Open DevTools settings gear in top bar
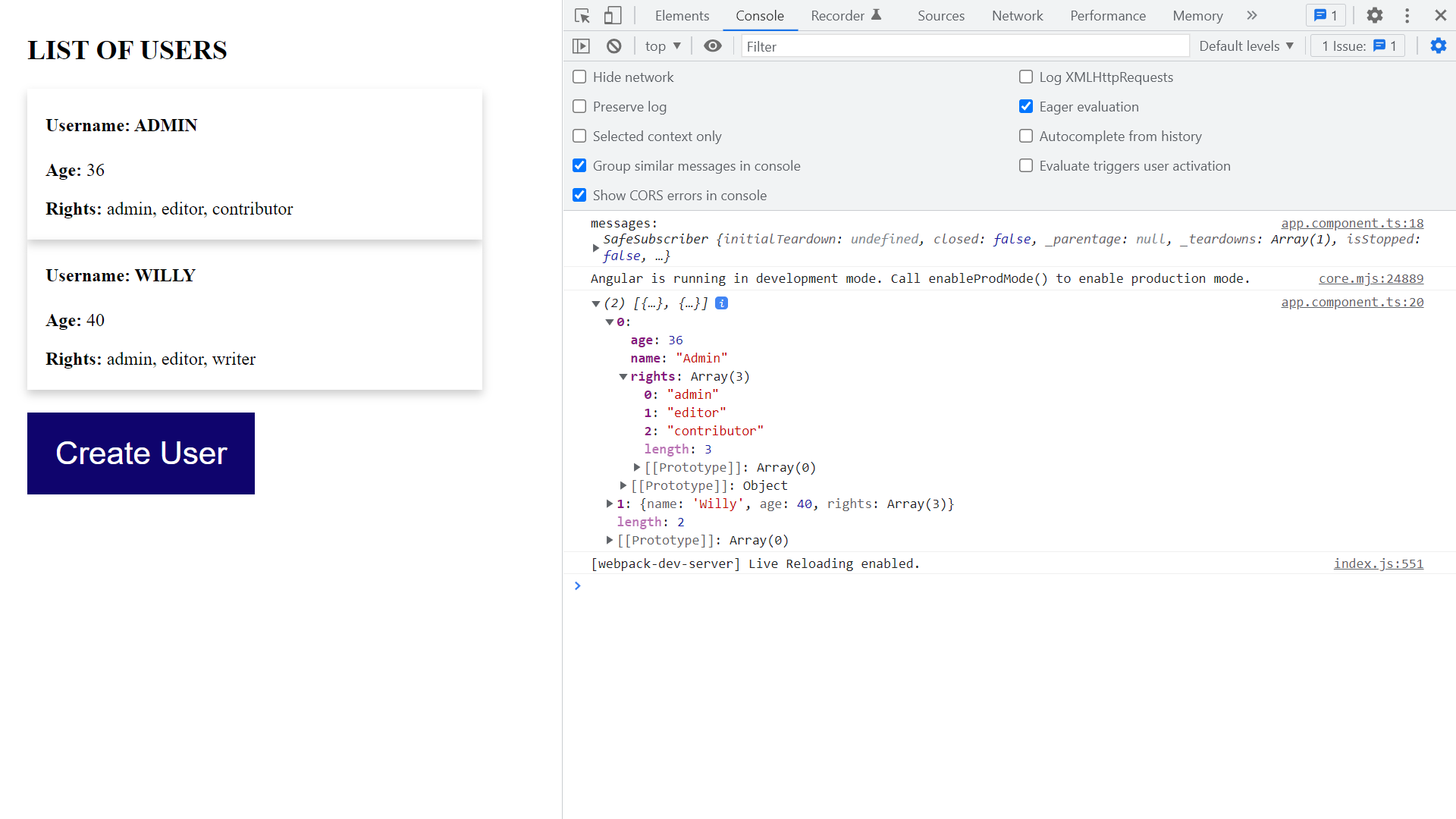Screen dimensions: 1456x819 point(1374,16)
